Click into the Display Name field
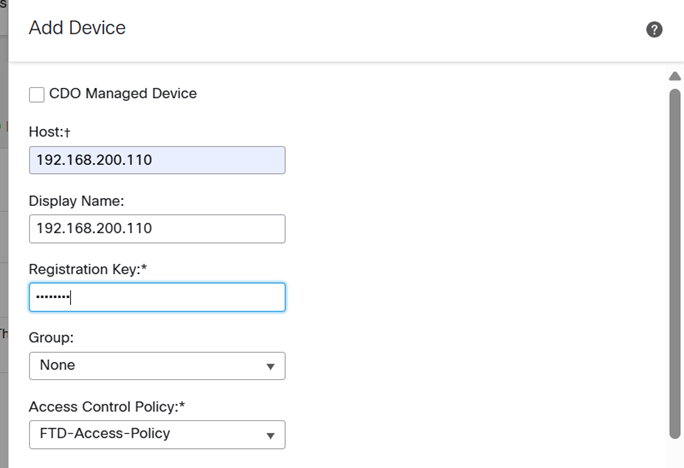This screenshot has height=468, width=684. click(157, 228)
